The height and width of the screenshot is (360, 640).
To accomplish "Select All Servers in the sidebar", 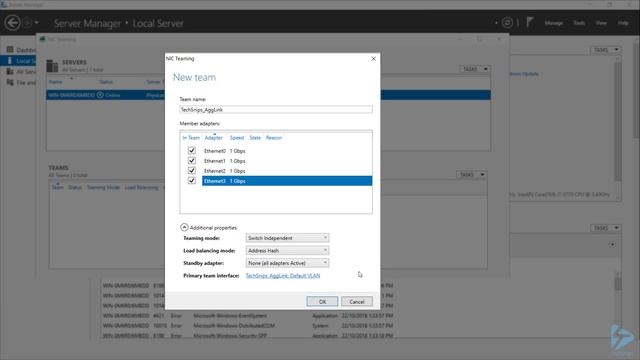I will pyautogui.click(x=21, y=72).
